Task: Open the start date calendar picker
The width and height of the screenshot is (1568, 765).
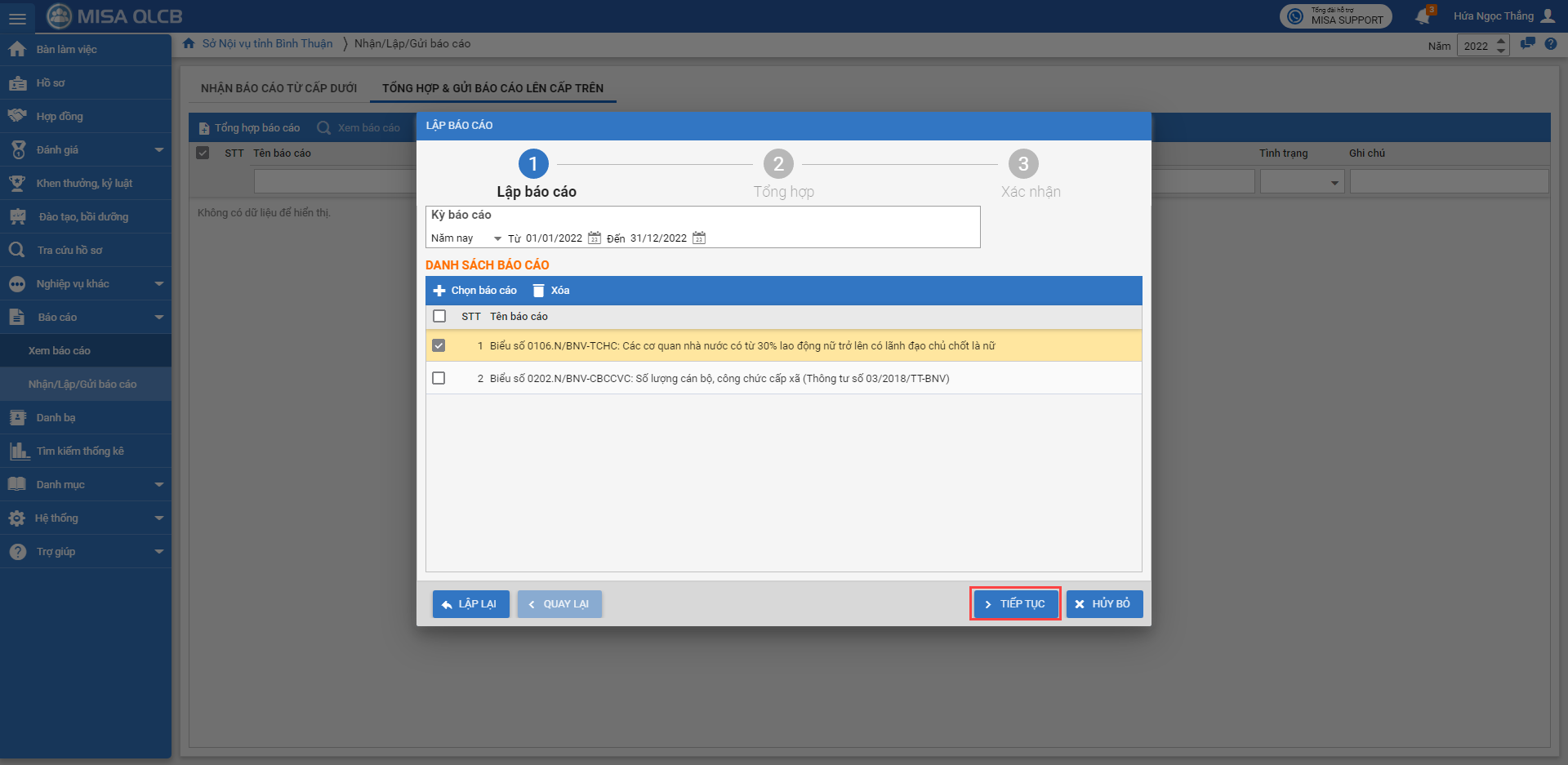Action: 595,238
